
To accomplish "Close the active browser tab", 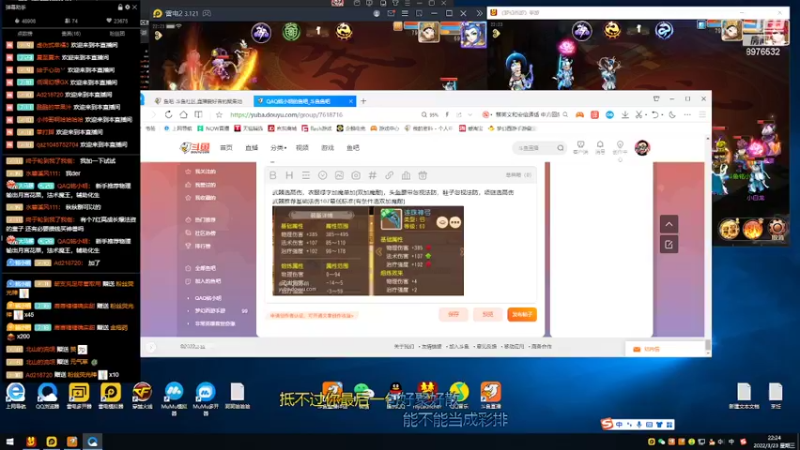I will point(351,101).
